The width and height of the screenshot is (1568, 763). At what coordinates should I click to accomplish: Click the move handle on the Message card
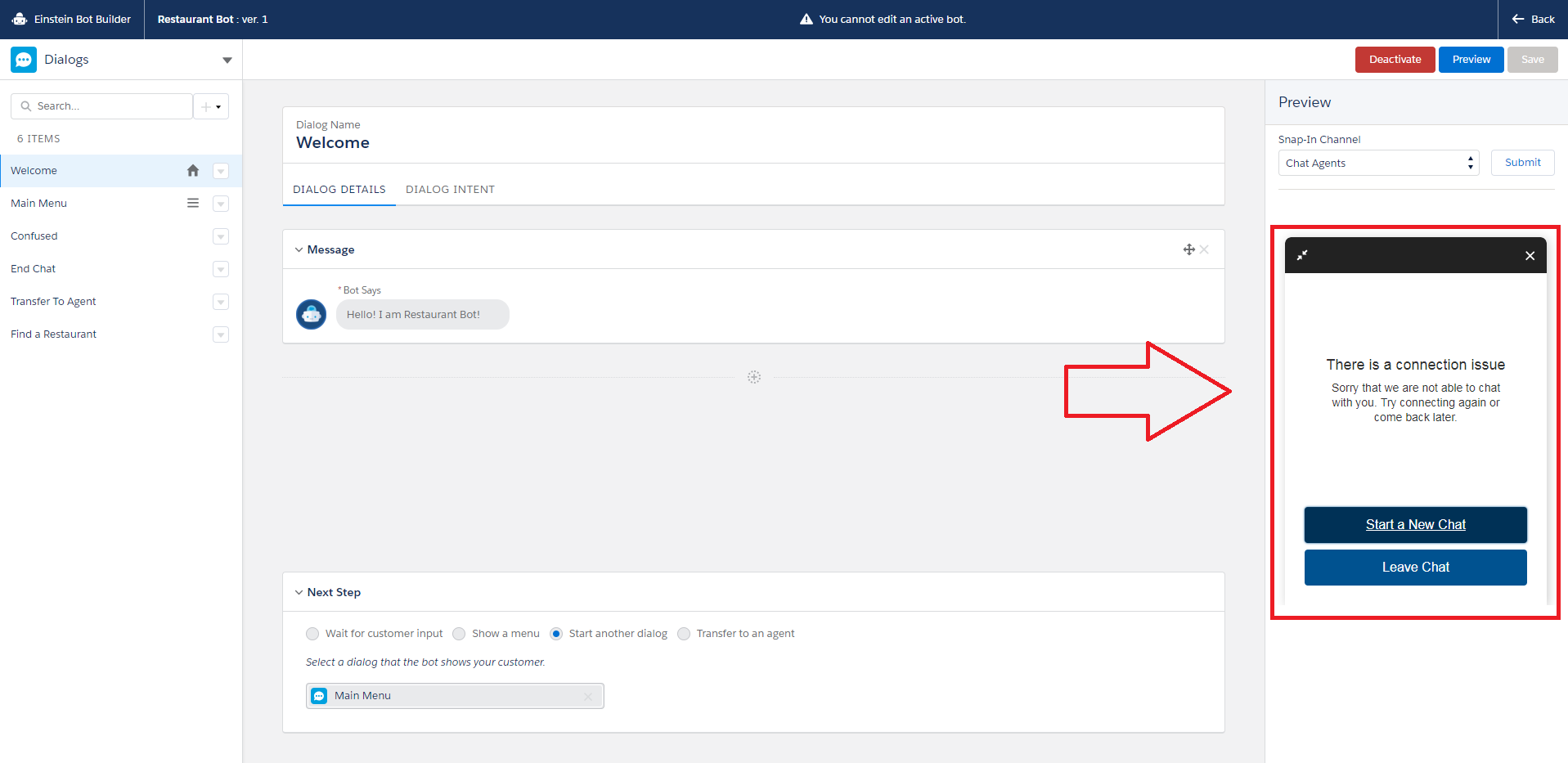1189,249
